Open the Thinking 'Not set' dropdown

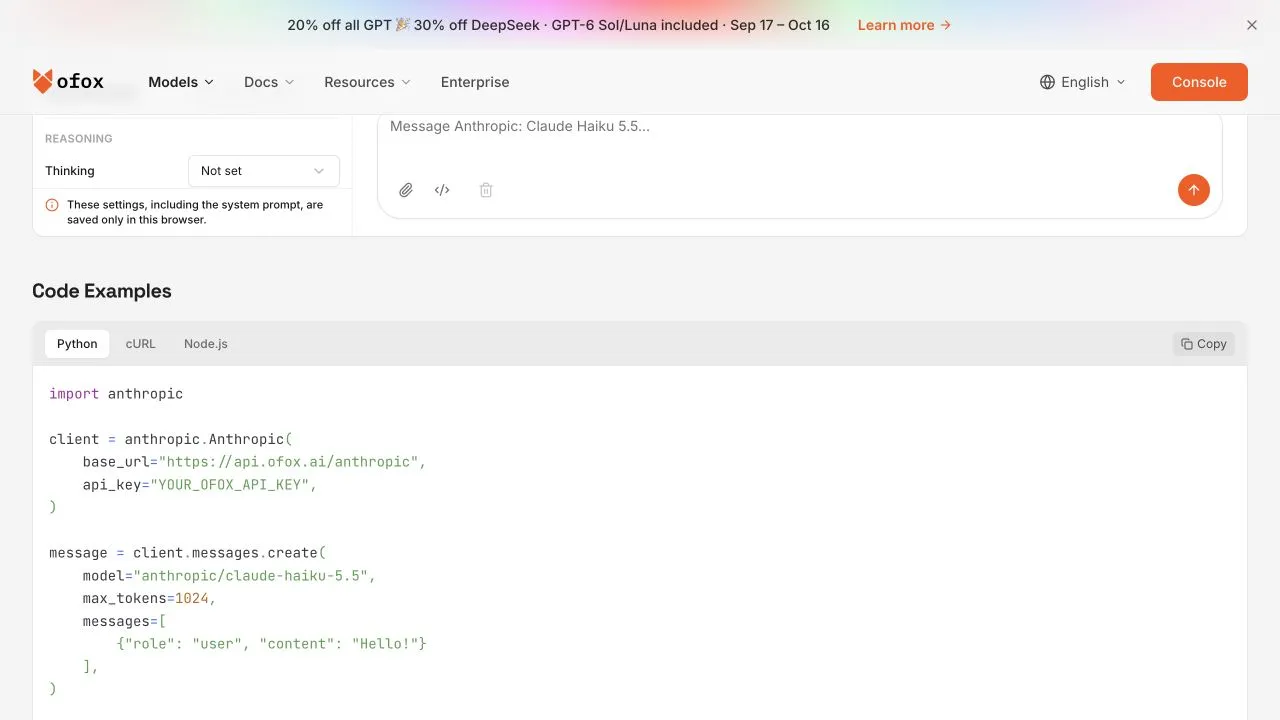pyautogui.click(x=264, y=171)
